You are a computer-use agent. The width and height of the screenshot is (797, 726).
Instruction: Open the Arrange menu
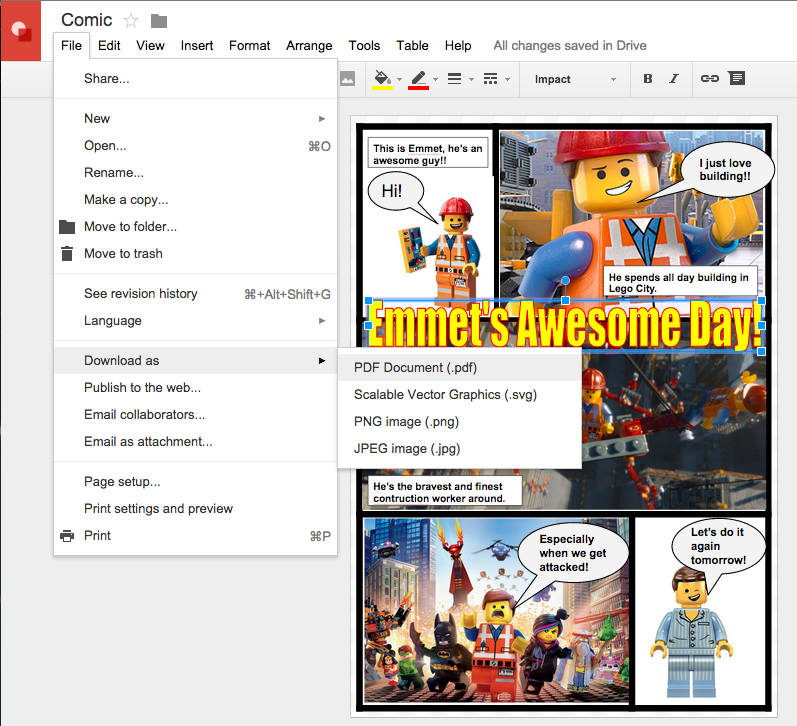tap(309, 46)
